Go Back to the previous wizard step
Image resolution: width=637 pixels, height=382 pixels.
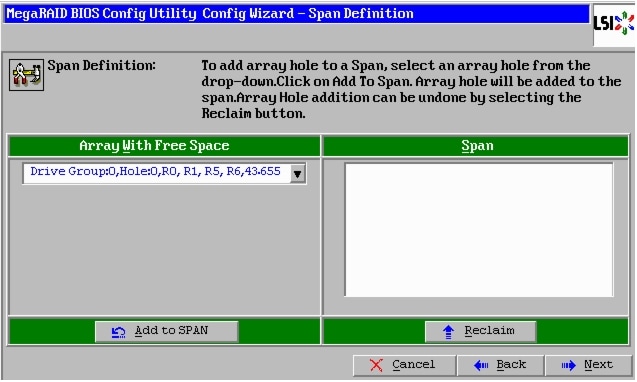tap(500, 365)
